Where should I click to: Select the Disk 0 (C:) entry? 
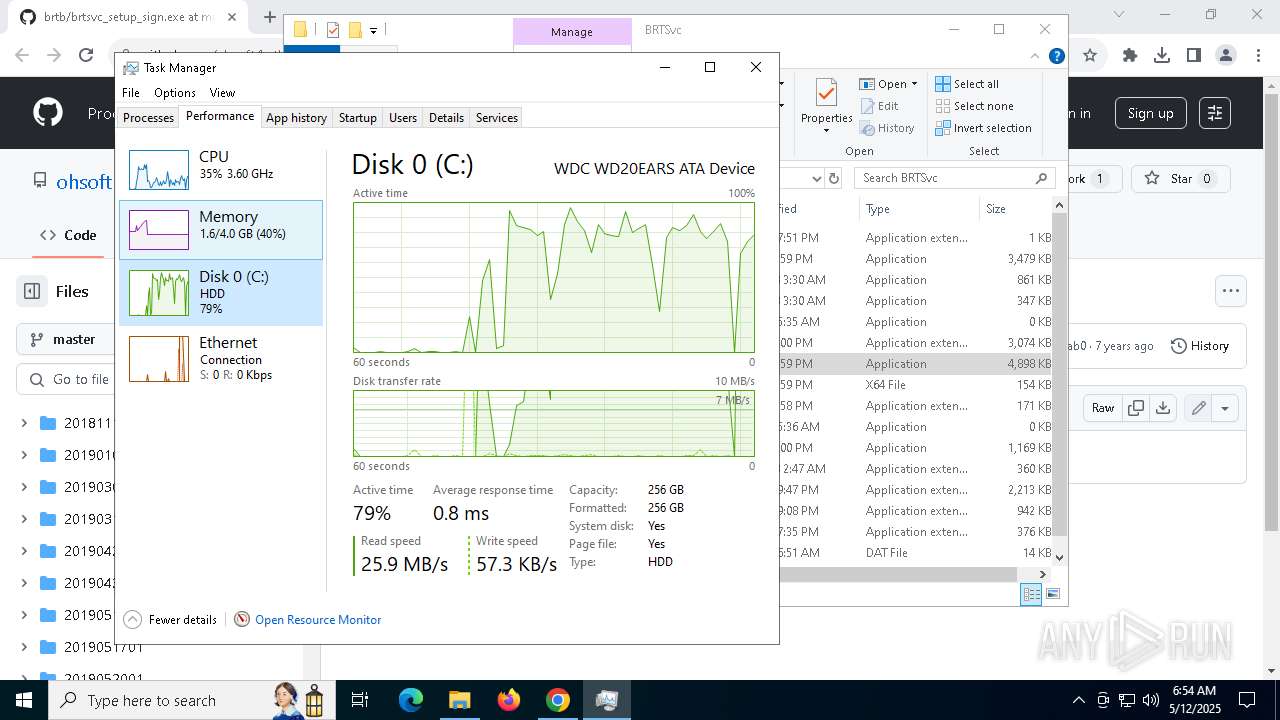pyautogui.click(x=221, y=292)
